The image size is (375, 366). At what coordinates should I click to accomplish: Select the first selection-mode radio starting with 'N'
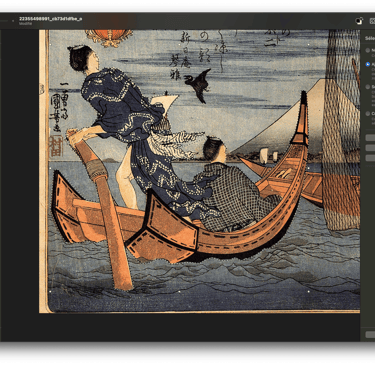pyautogui.click(x=368, y=50)
